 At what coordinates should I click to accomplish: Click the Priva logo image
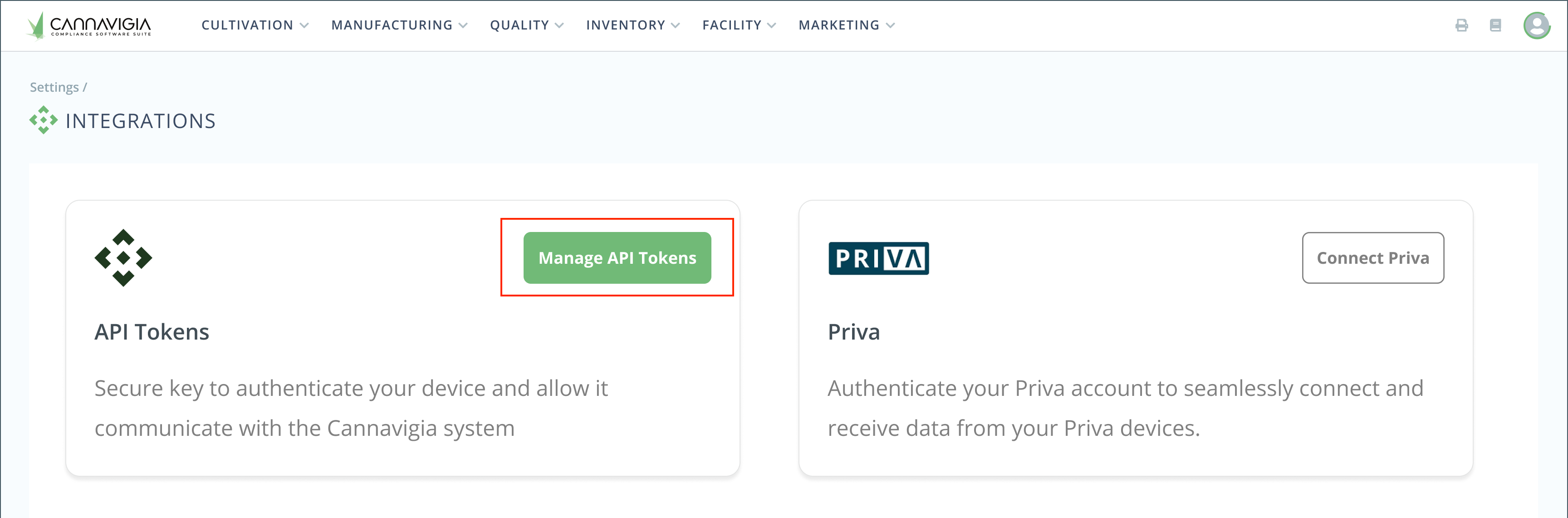[x=878, y=258]
